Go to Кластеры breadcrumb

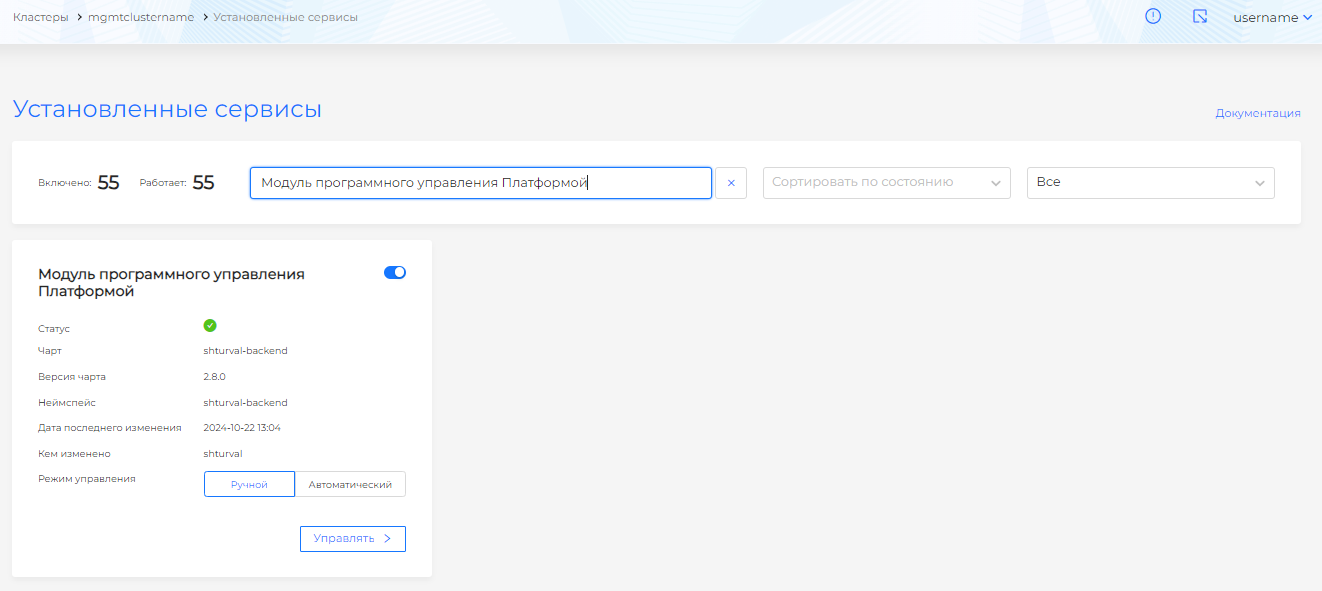(41, 17)
